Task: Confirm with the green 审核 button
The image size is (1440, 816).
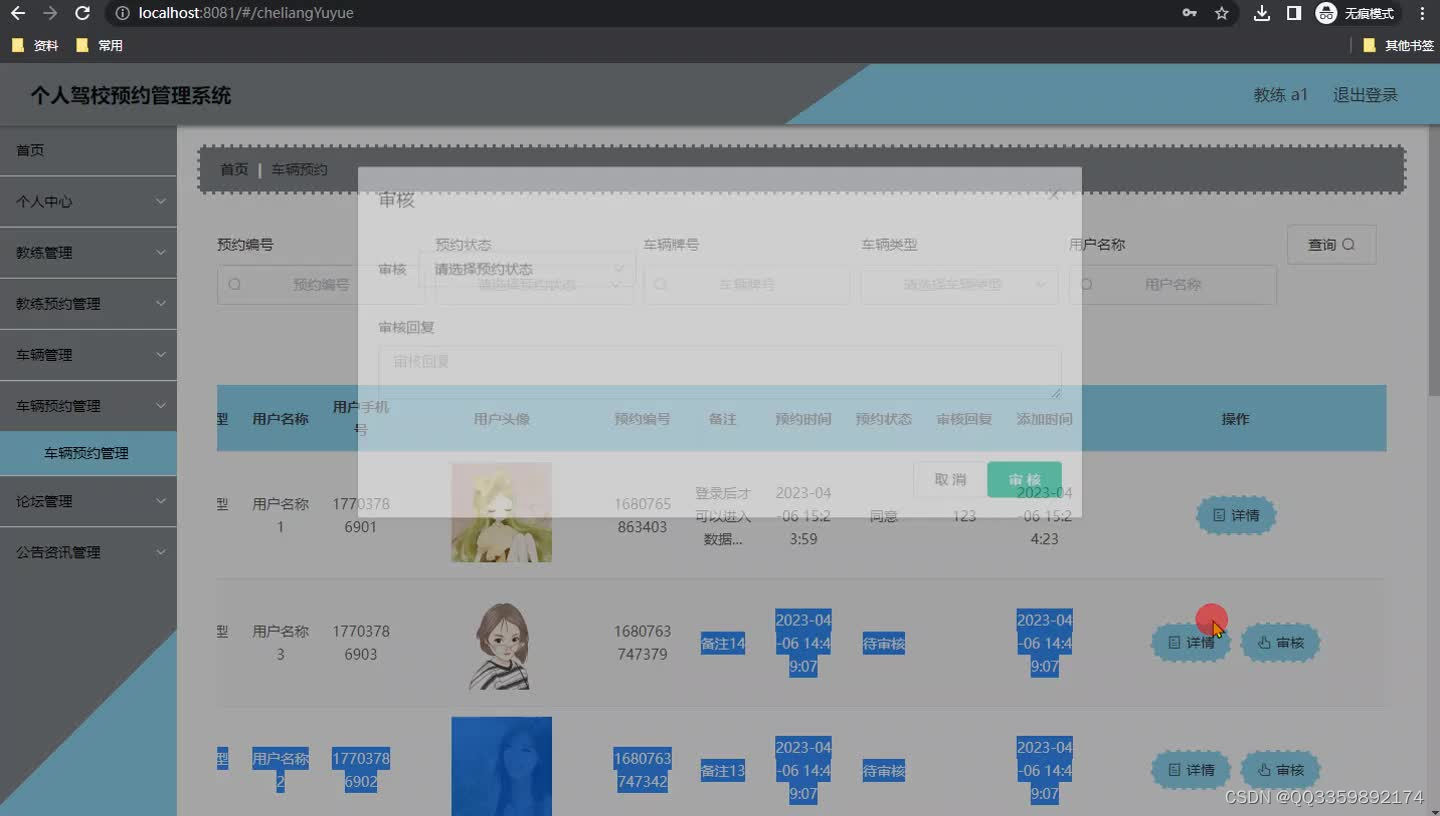Action: 1024,480
